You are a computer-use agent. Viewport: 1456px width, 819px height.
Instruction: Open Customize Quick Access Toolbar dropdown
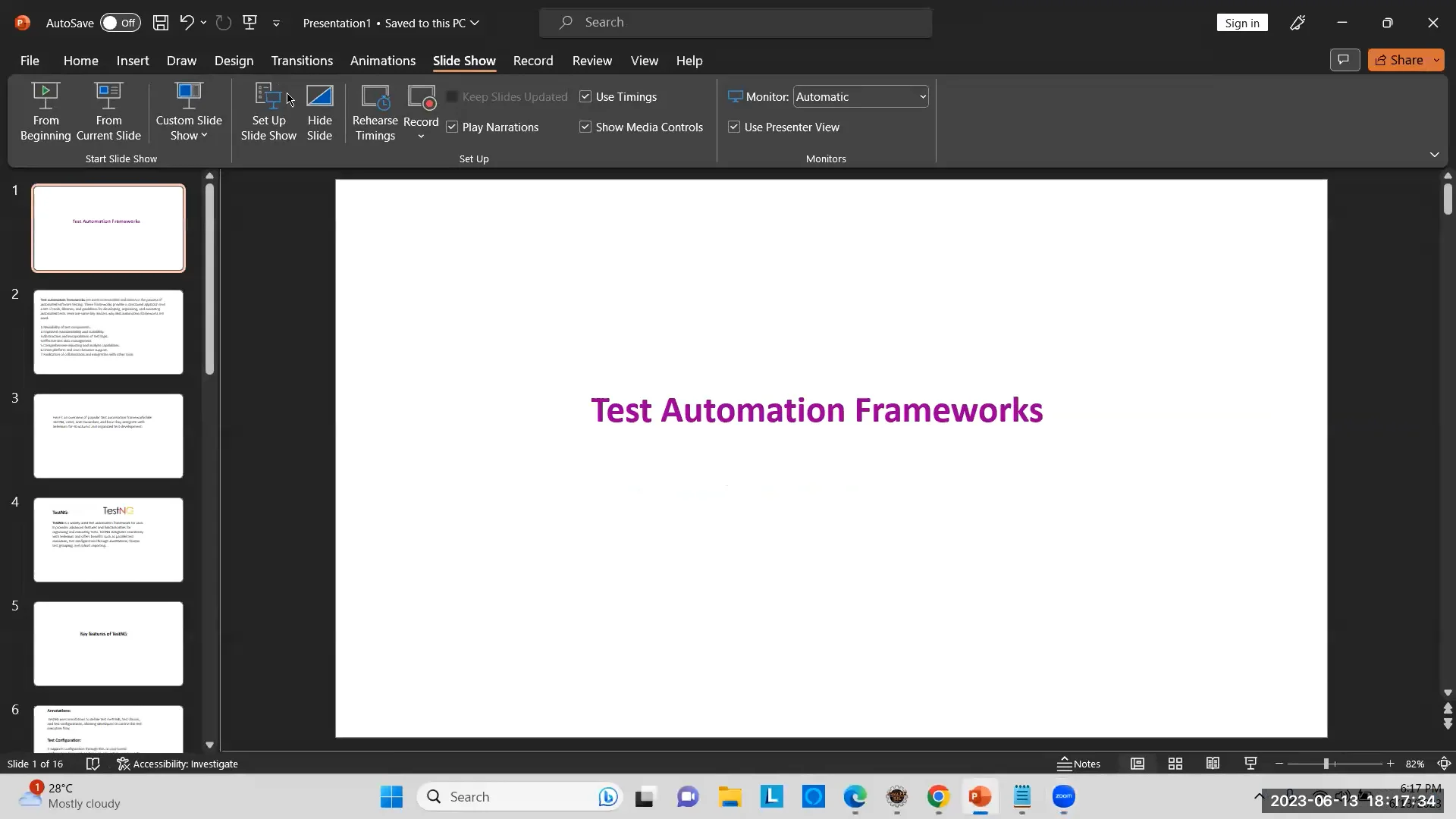(x=276, y=24)
